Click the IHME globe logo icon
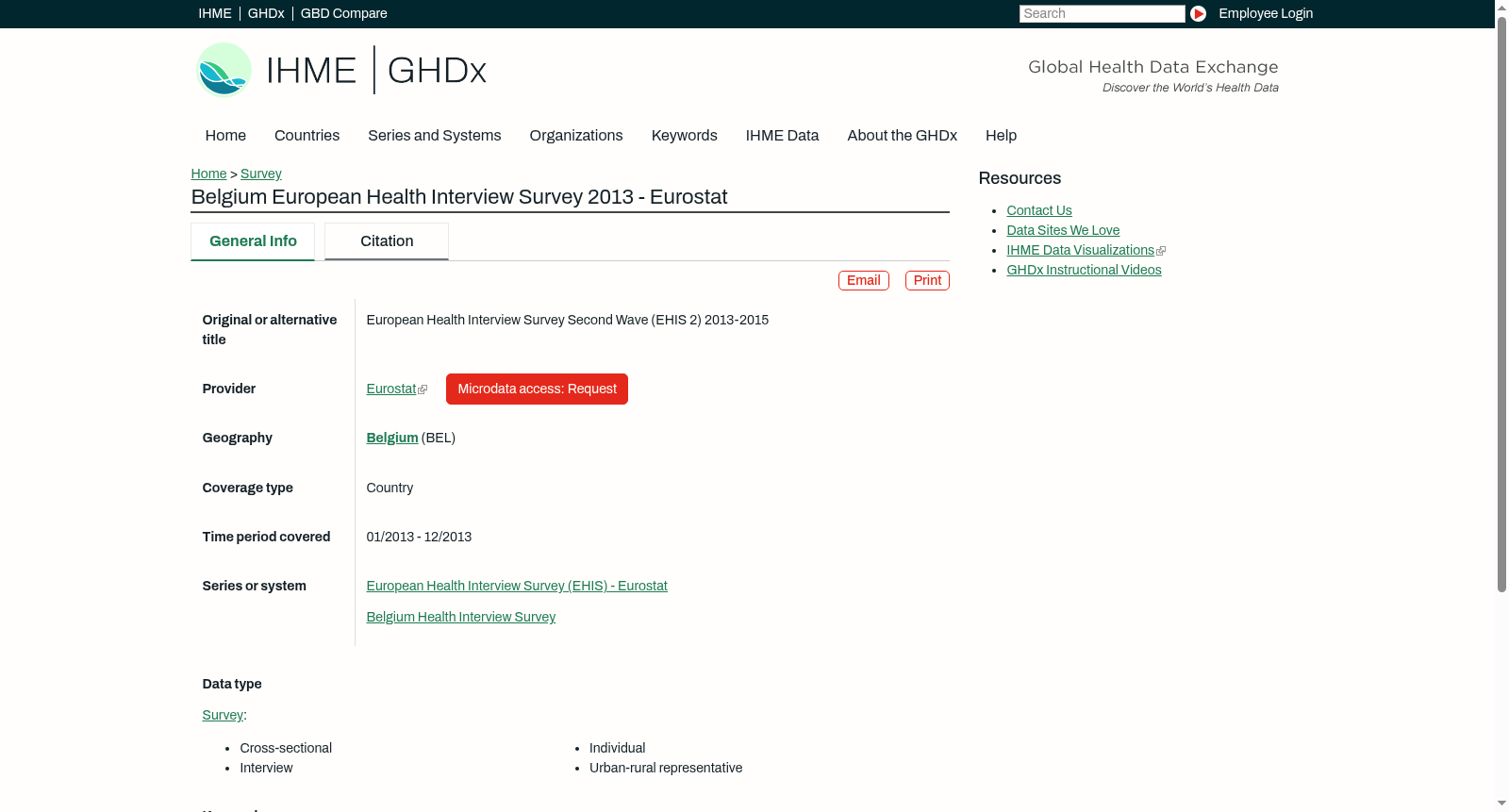The width and height of the screenshot is (1509, 812). pyautogui.click(x=224, y=70)
